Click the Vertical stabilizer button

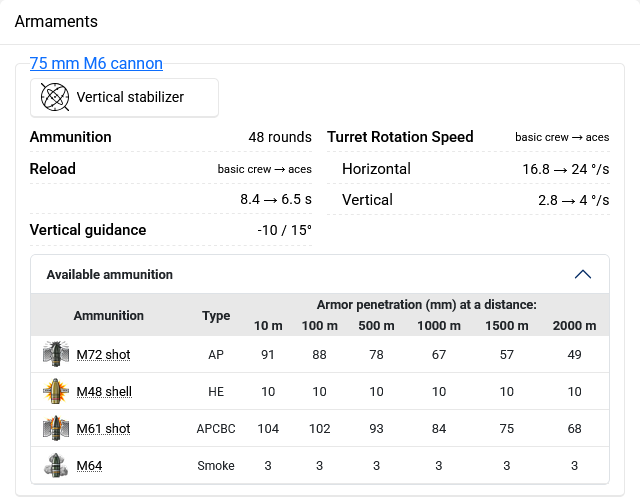tap(124, 97)
